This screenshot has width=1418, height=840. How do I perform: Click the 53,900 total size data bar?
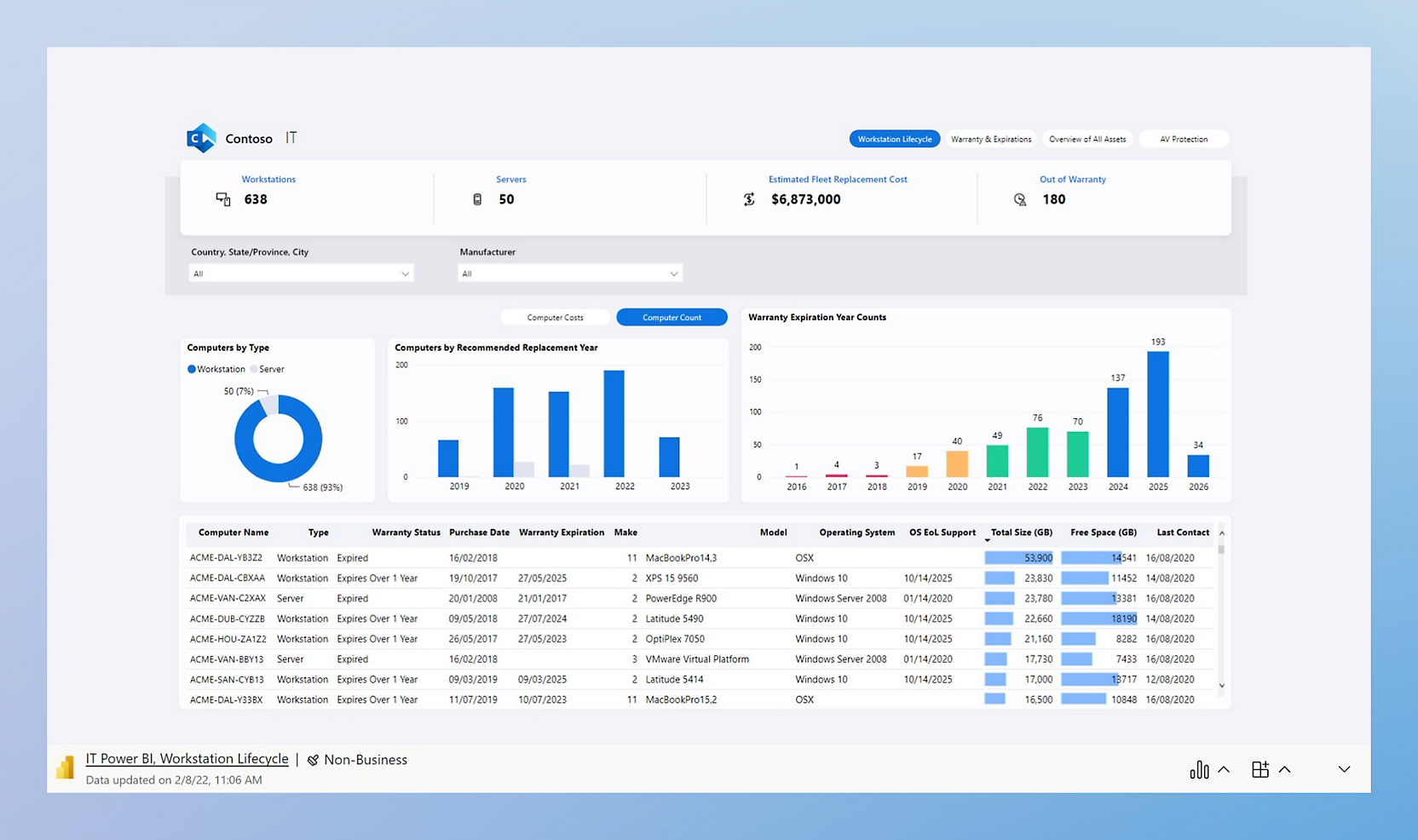pyautogui.click(x=1018, y=558)
